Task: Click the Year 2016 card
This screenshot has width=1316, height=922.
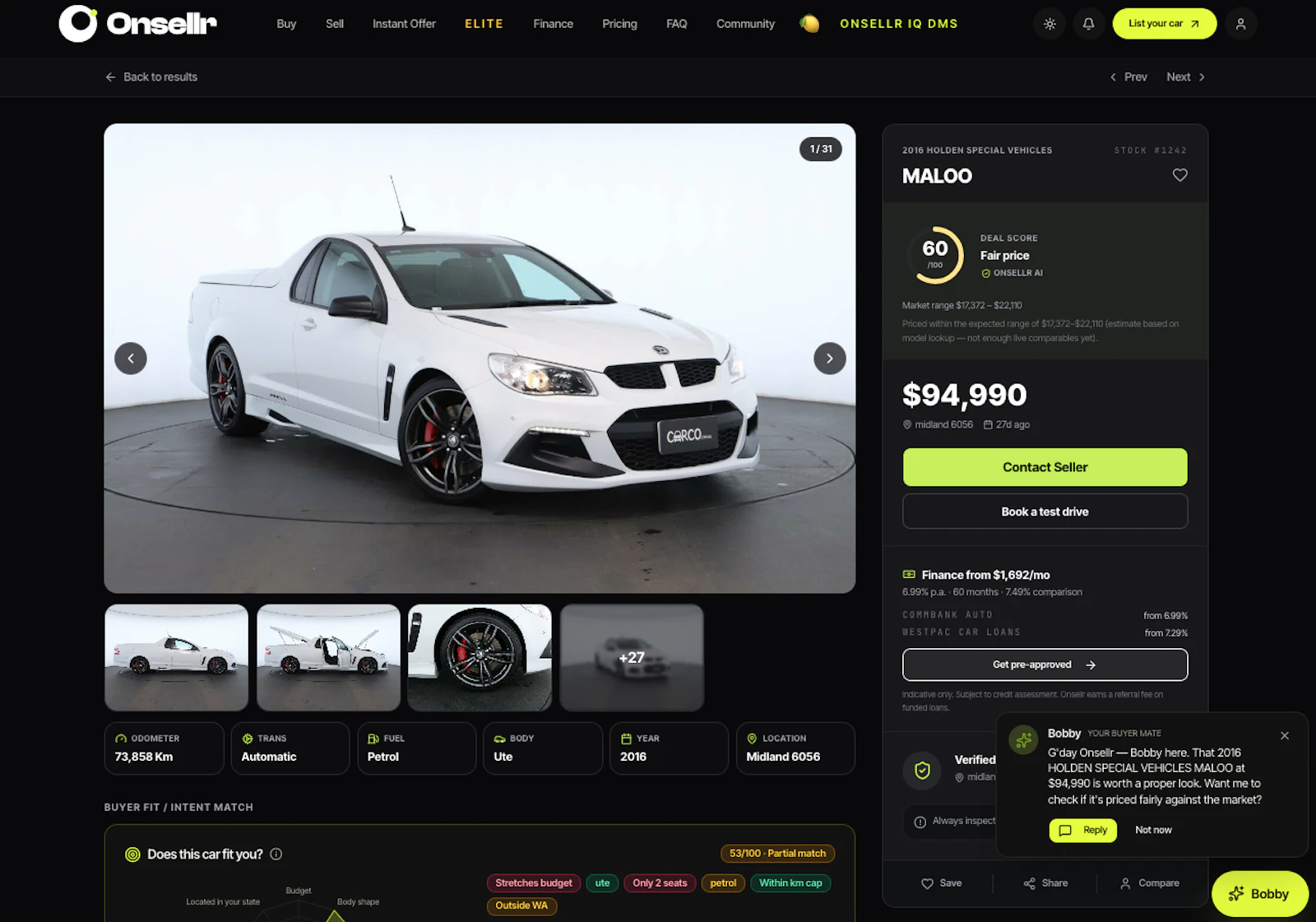Action: coord(670,748)
